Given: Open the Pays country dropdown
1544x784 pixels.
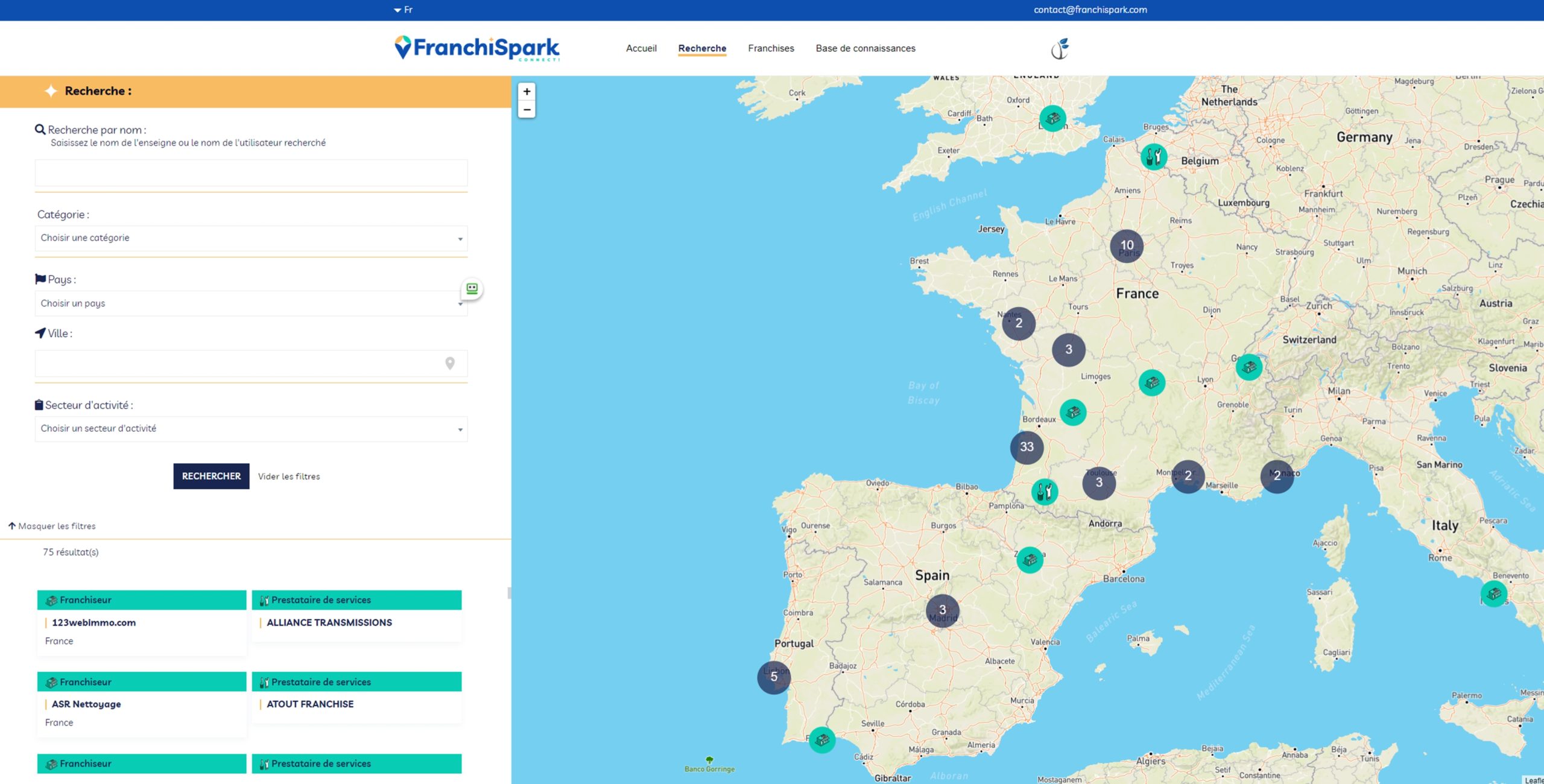Looking at the screenshot, I should [x=252, y=303].
